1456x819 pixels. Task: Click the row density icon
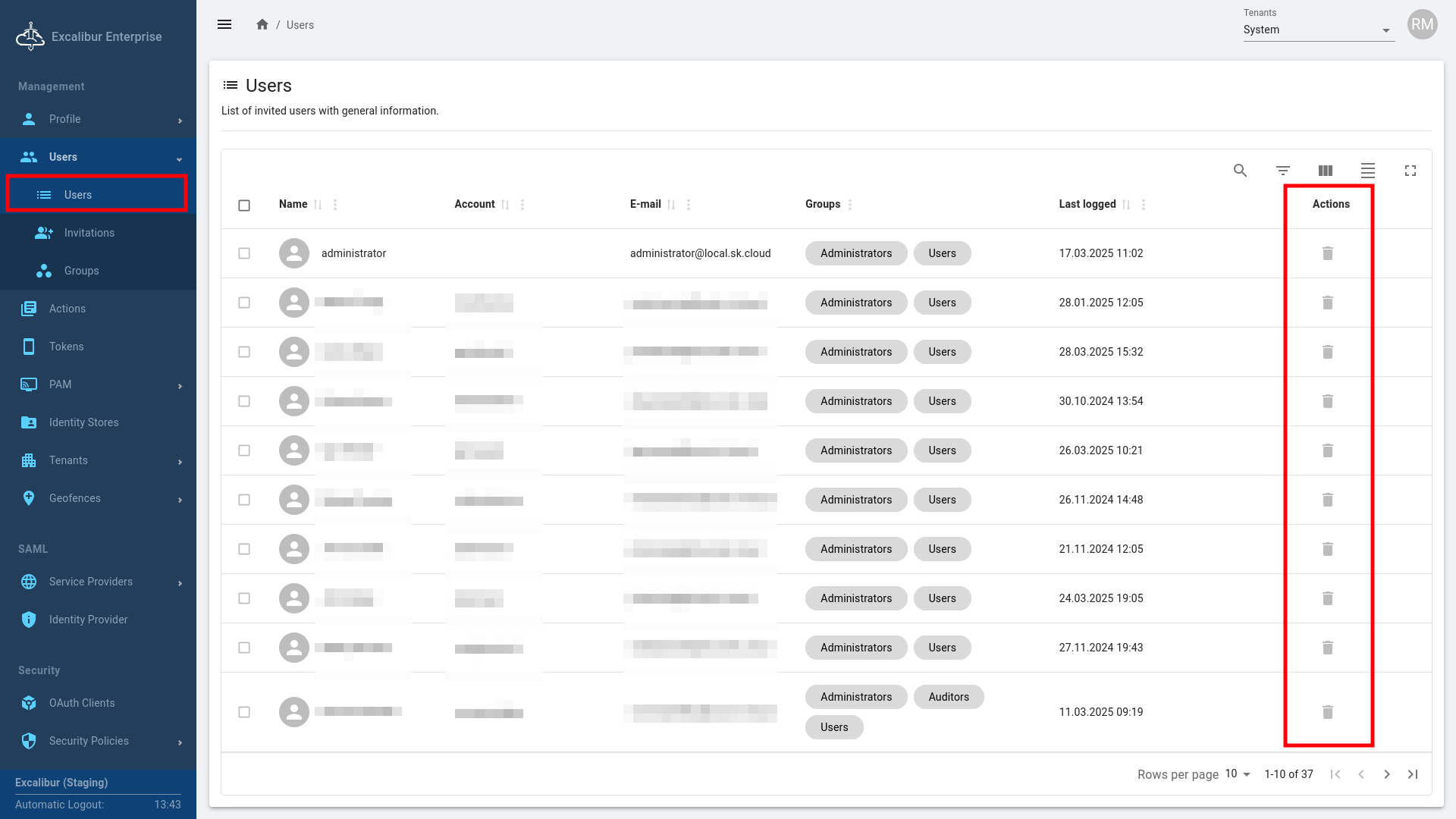pyautogui.click(x=1367, y=171)
